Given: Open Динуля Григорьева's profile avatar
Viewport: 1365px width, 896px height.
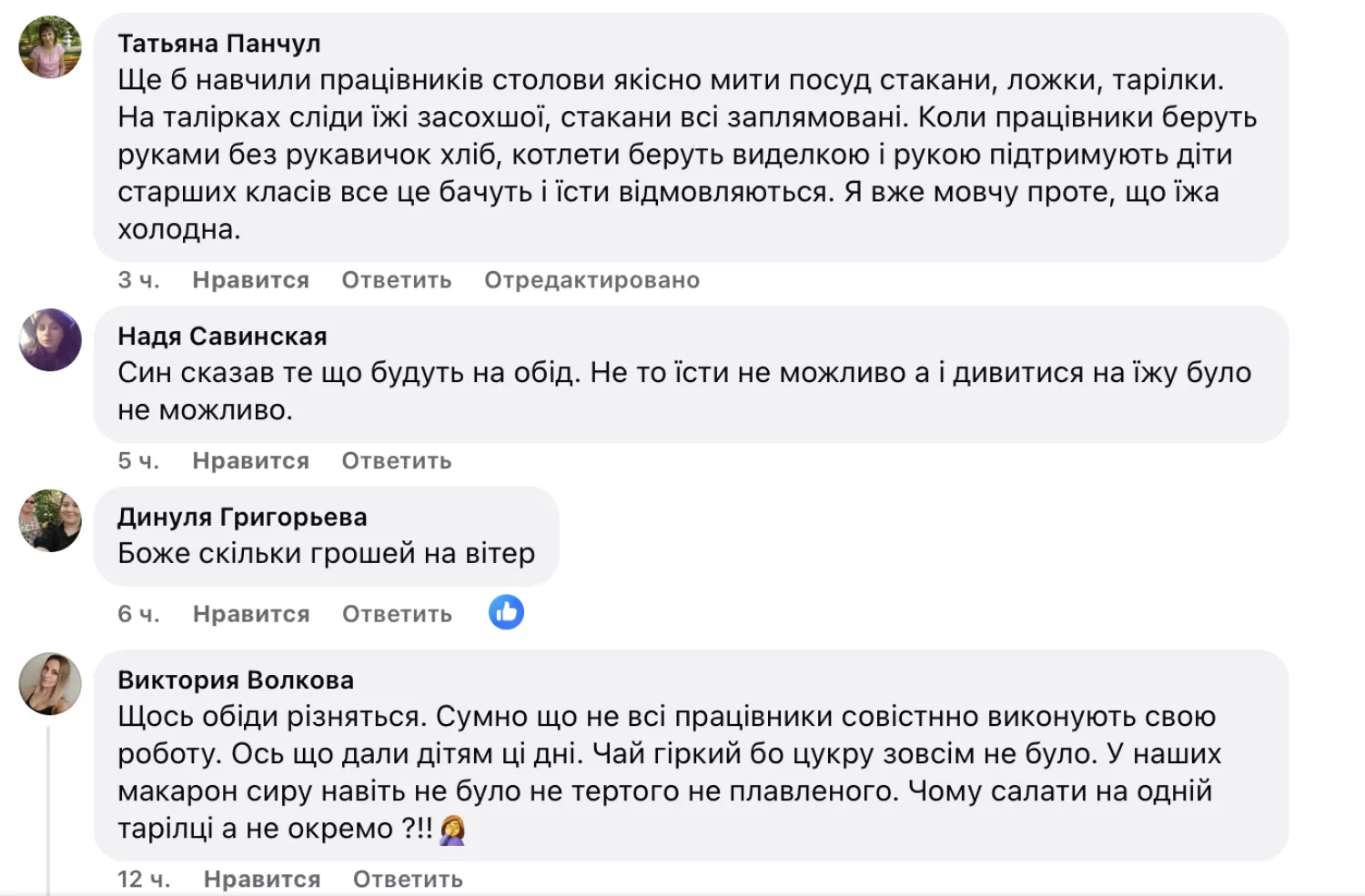Looking at the screenshot, I should (50, 520).
